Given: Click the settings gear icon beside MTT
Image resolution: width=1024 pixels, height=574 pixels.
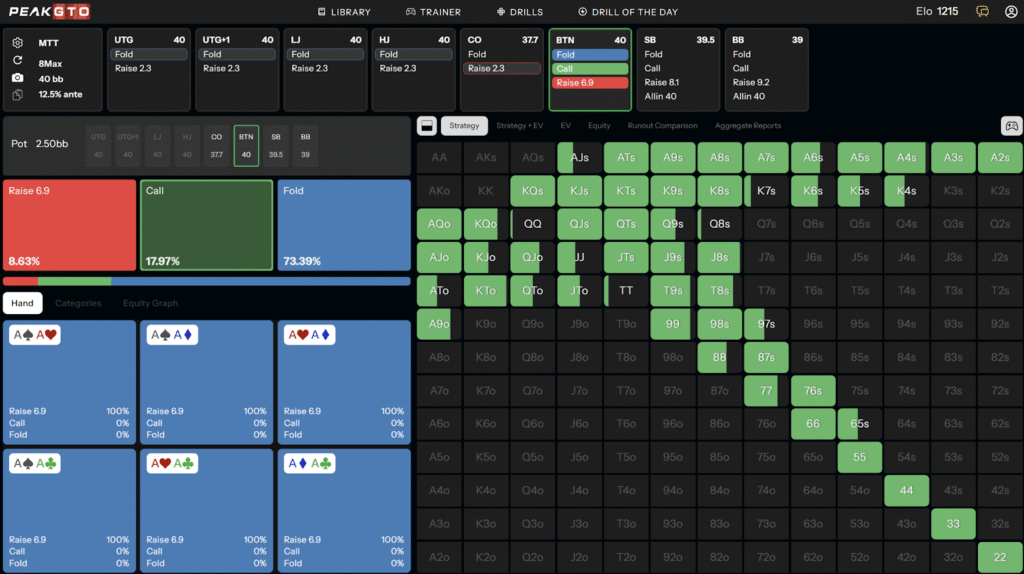Looking at the screenshot, I should tap(18, 43).
